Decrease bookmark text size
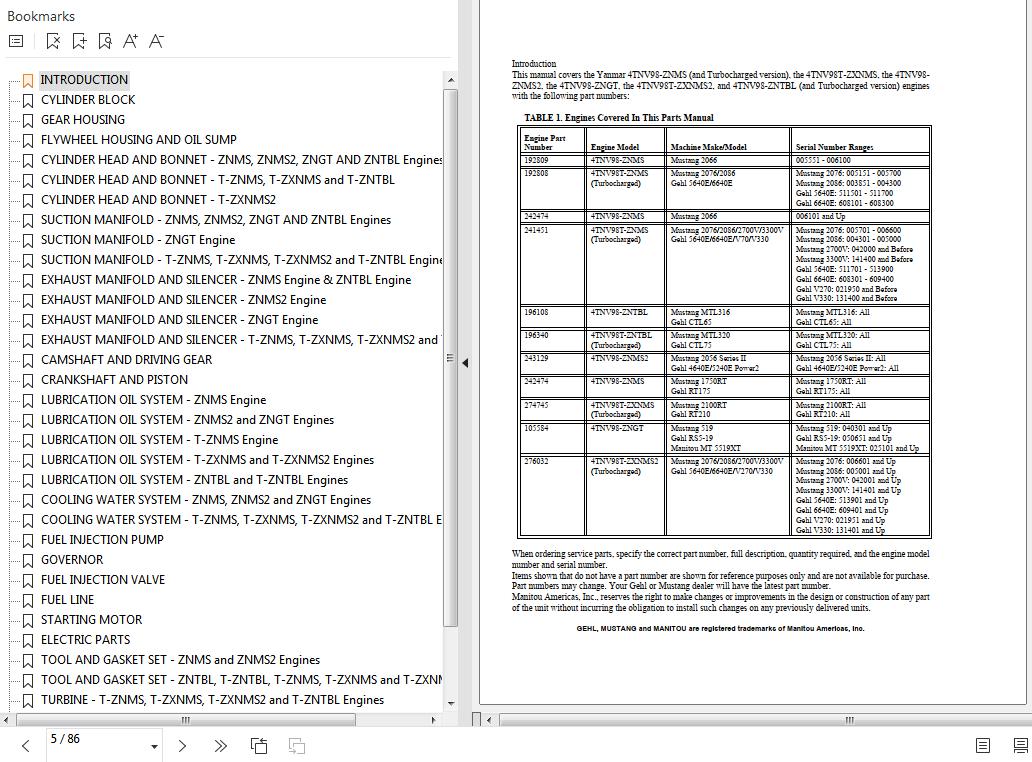The width and height of the screenshot is (1032, 762). 156,41
